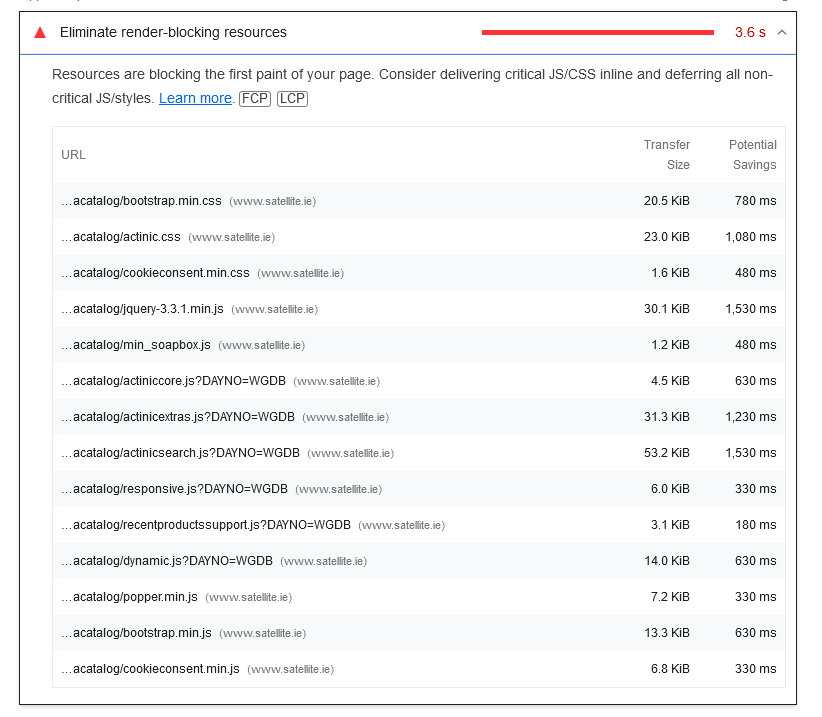Viewport: 822px width, 717px height.
Task: Click the FCP metric badge
Action: click(255, 98)
